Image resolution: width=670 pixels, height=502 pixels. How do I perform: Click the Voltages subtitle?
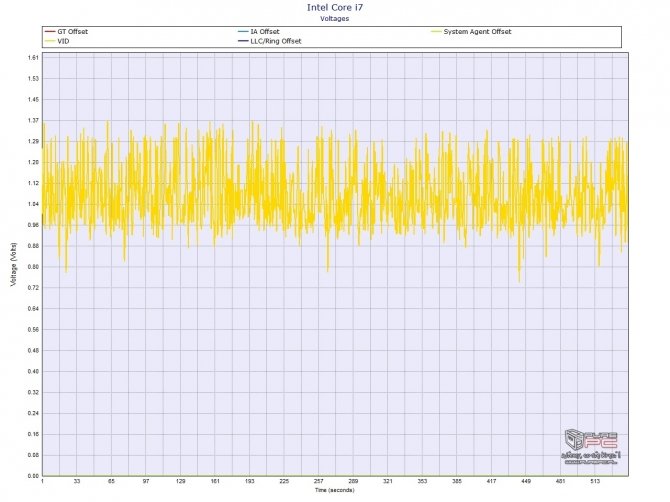tap(335, 19)
